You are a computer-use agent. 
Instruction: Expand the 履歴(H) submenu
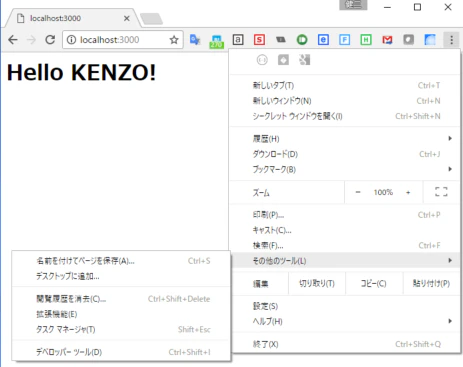coord(345,139)
